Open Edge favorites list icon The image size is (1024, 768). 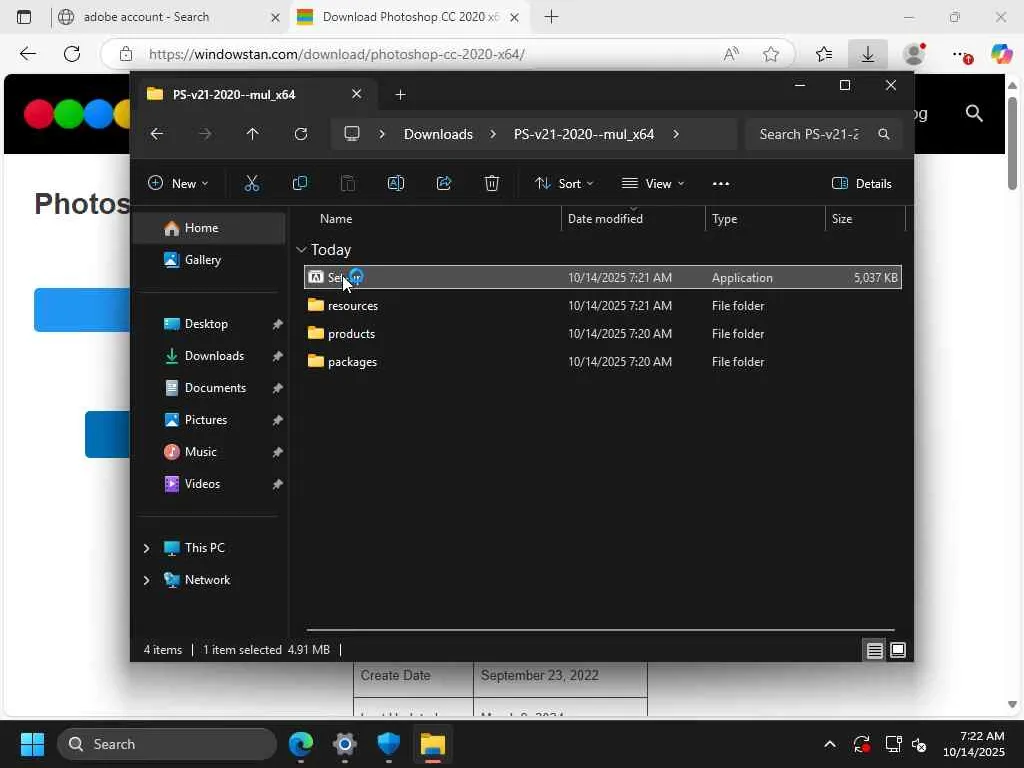click(824, 54)
